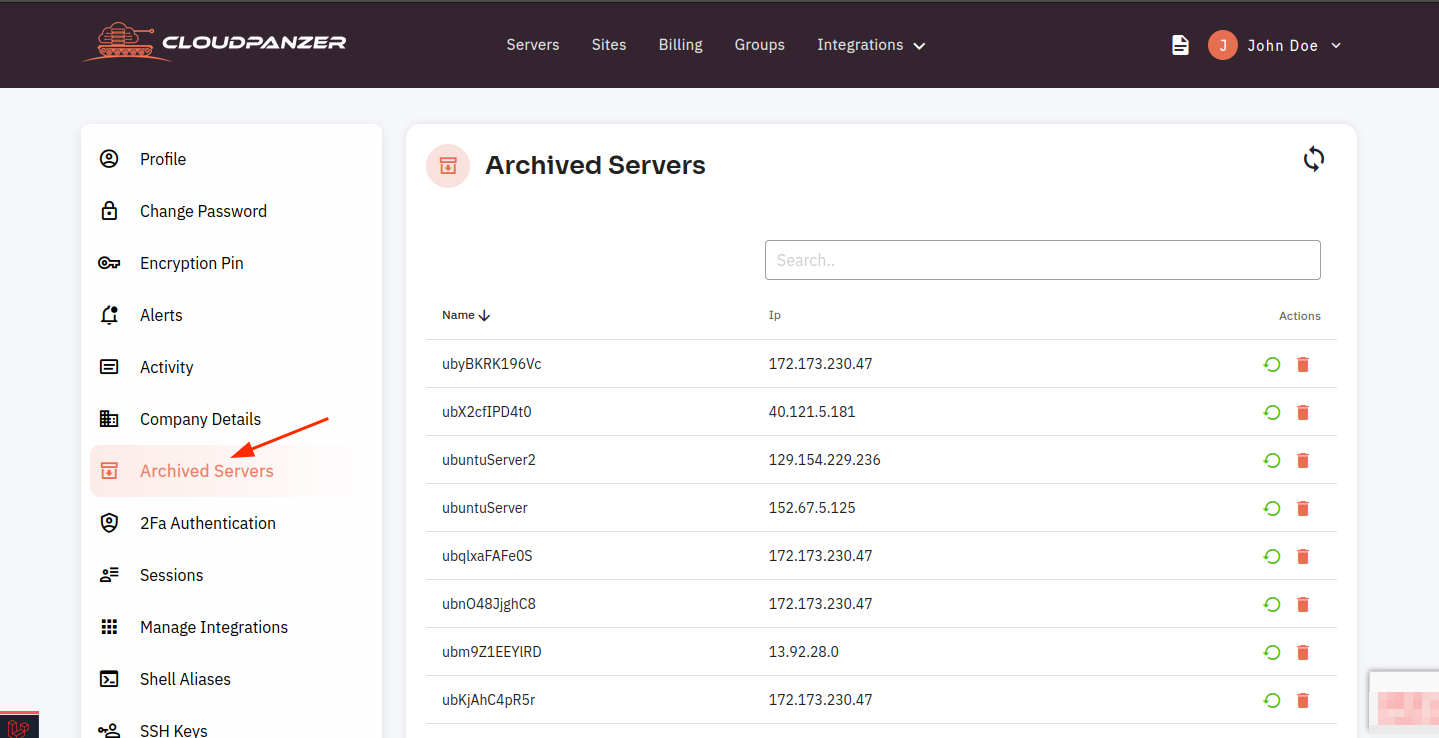Screen dimensions: 1439x738
Task: Click the ubqlxaFAFe0S server name
Action: point(488,556)
